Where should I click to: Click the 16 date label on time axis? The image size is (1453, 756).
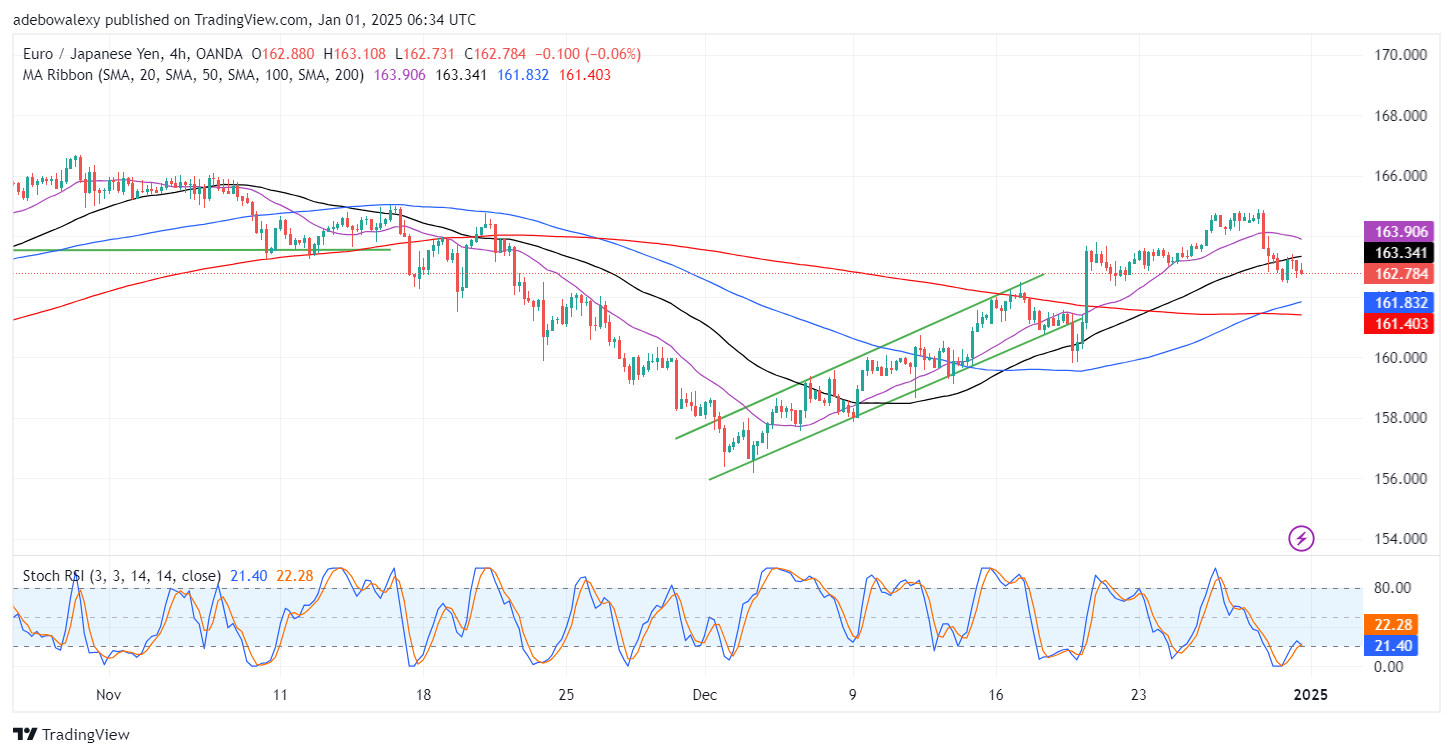click(x=995, y=695)
